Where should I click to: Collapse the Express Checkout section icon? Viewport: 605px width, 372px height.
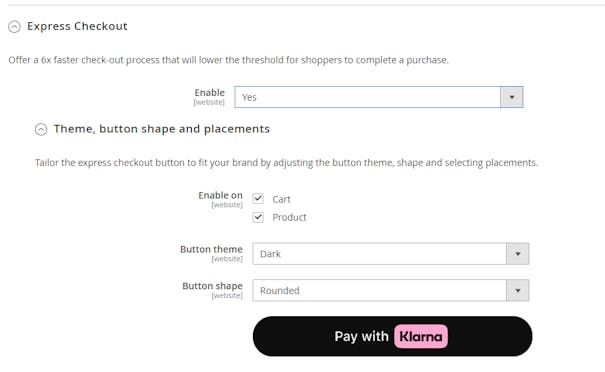[x=14, y=27]
